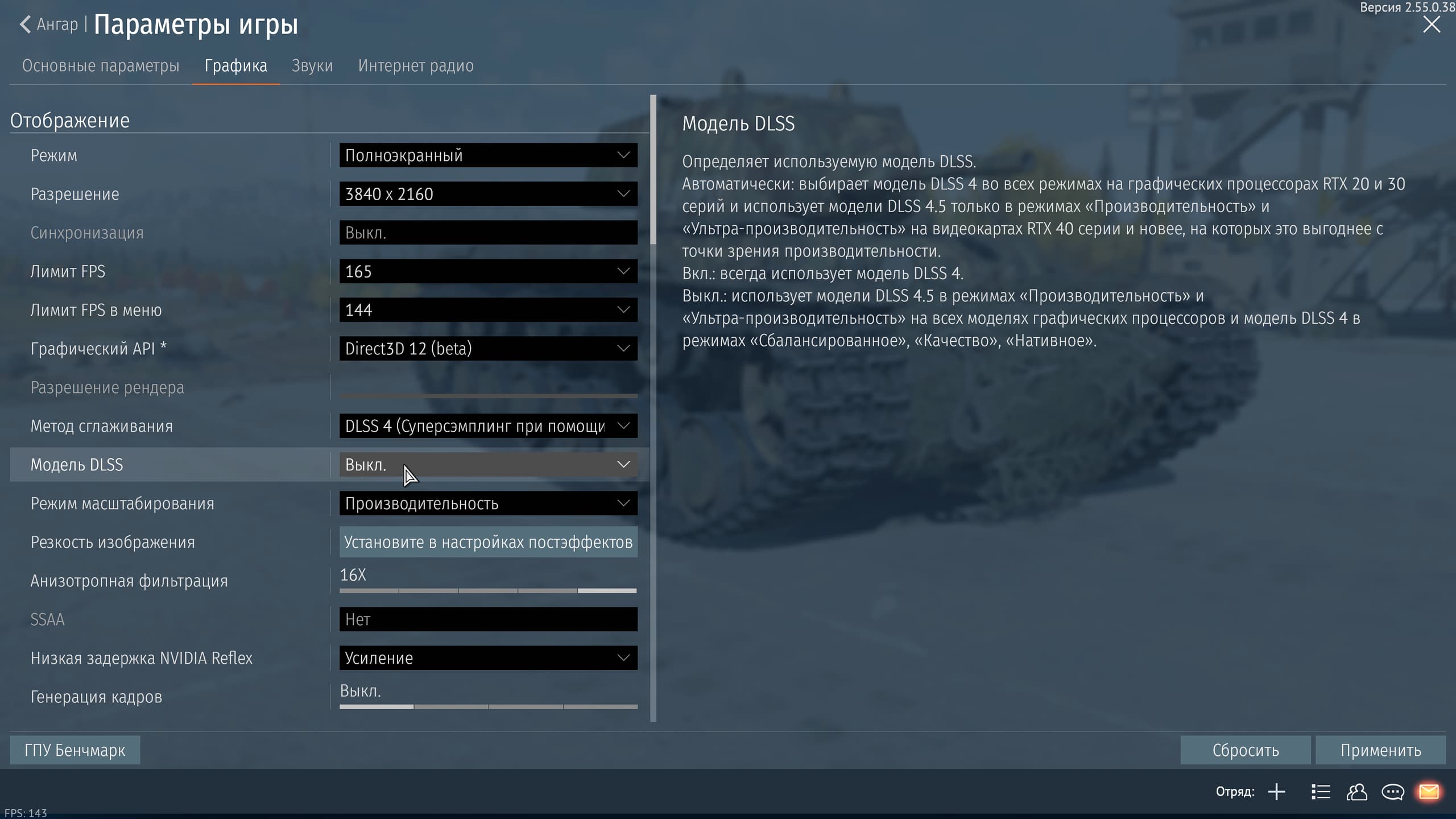This screenshot has width=1456, height=819.
Task: Open the chat bubble icon
Action: coord(1392,792)
